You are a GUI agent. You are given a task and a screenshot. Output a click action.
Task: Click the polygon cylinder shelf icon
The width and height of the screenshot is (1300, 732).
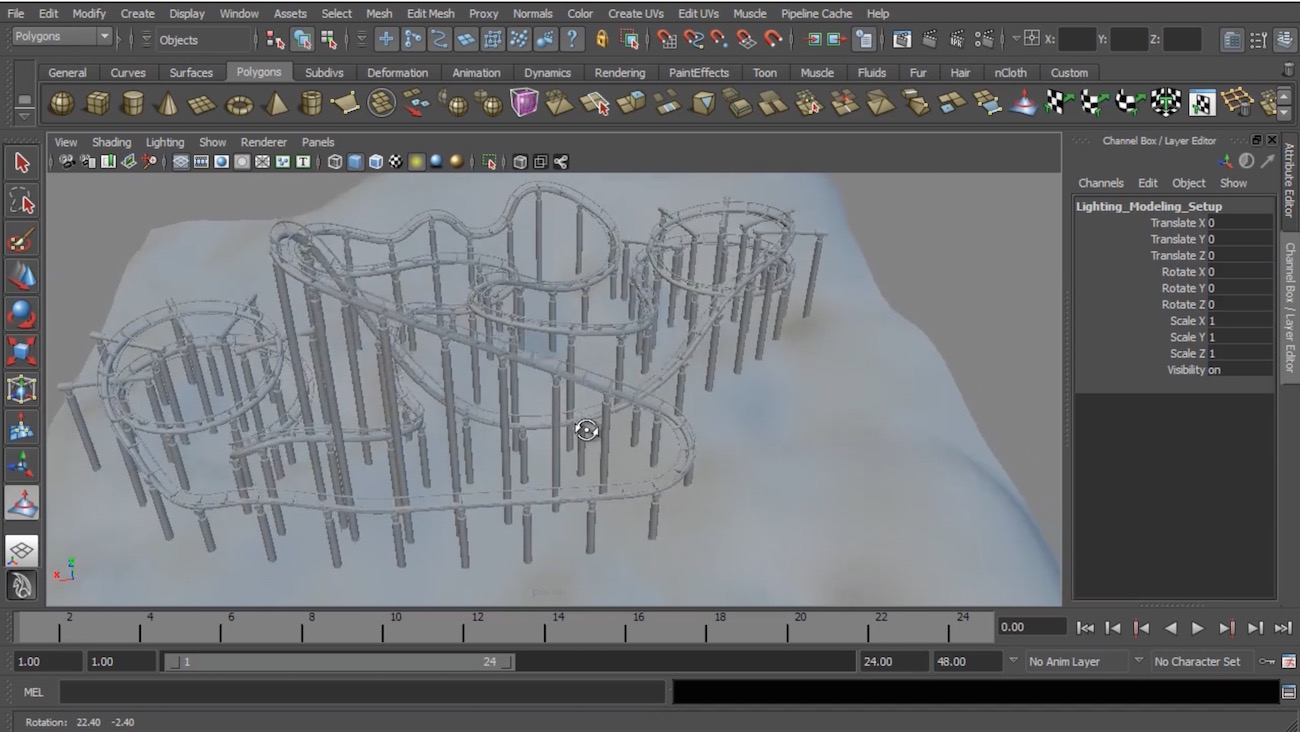(x=132, y=103)
